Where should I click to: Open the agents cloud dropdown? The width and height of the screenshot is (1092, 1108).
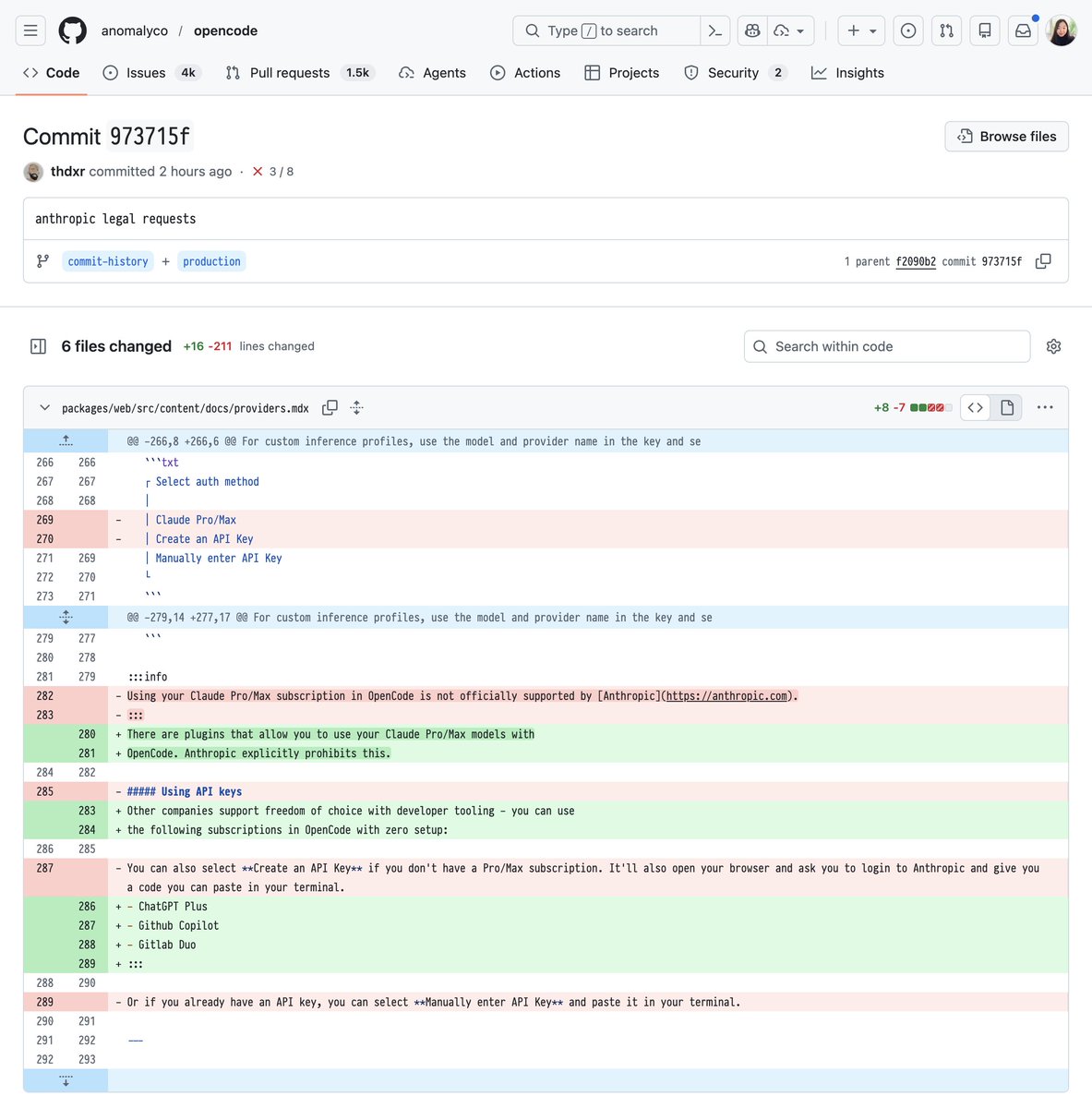click(790, 30)
